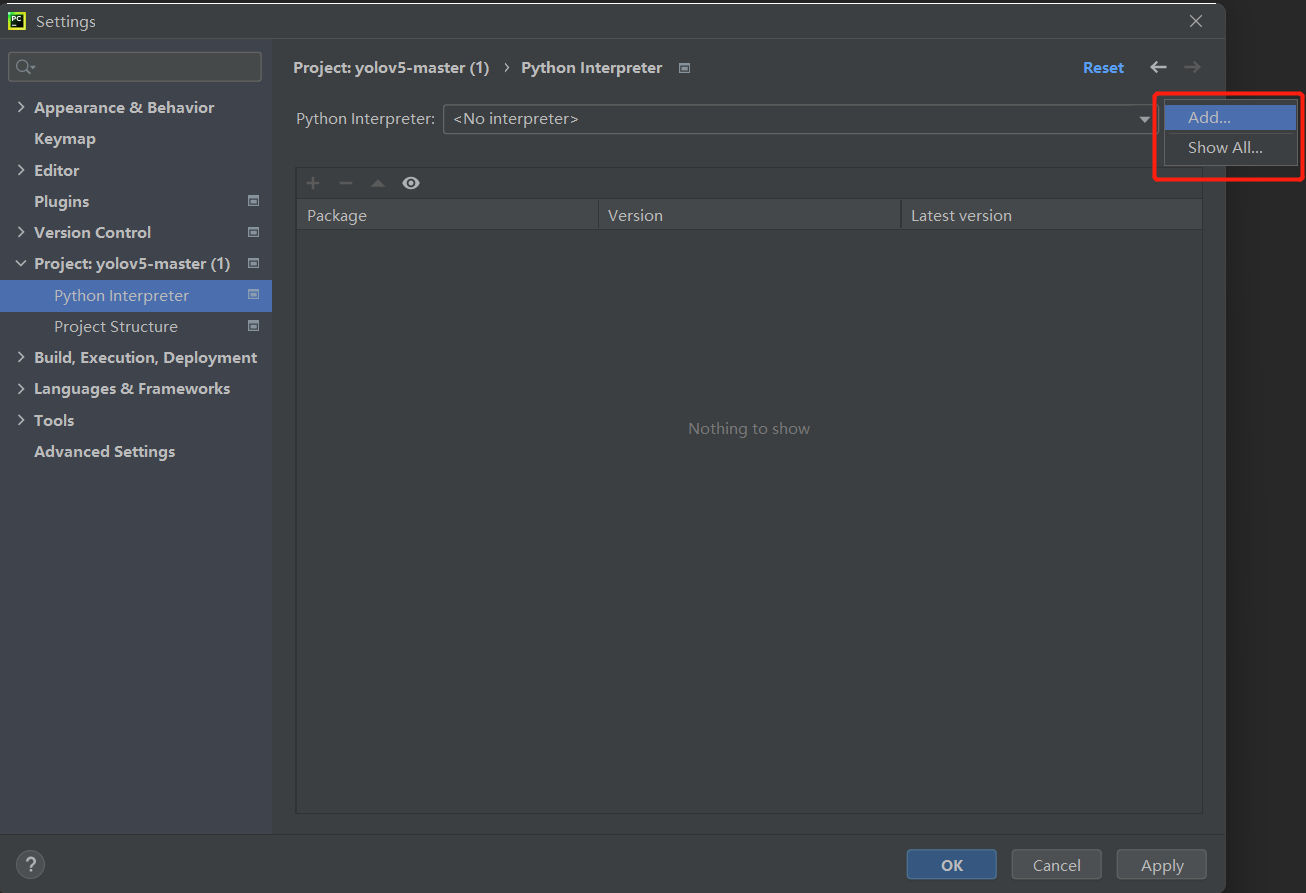1306x893 pixels.
Task: Click project-level icon beside Python Interpreter item
Action: pos(253,295)
